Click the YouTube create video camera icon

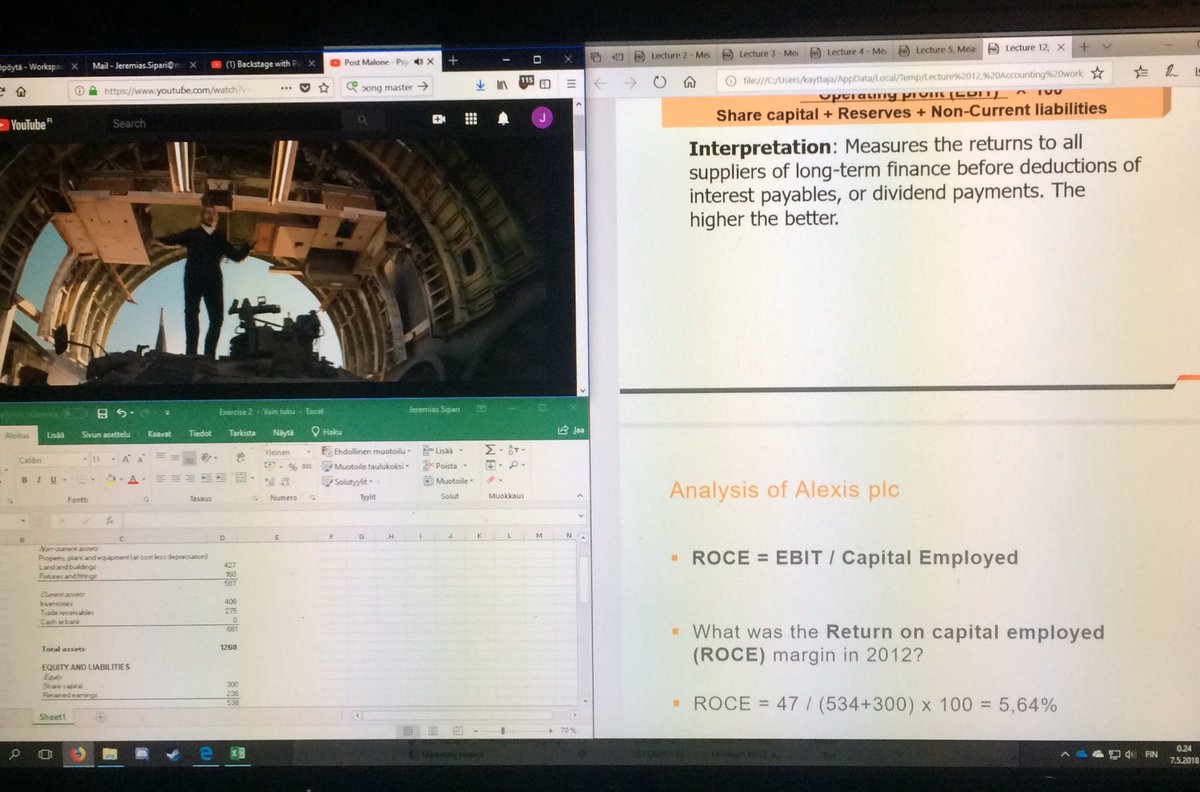click(x=438, y=119)
